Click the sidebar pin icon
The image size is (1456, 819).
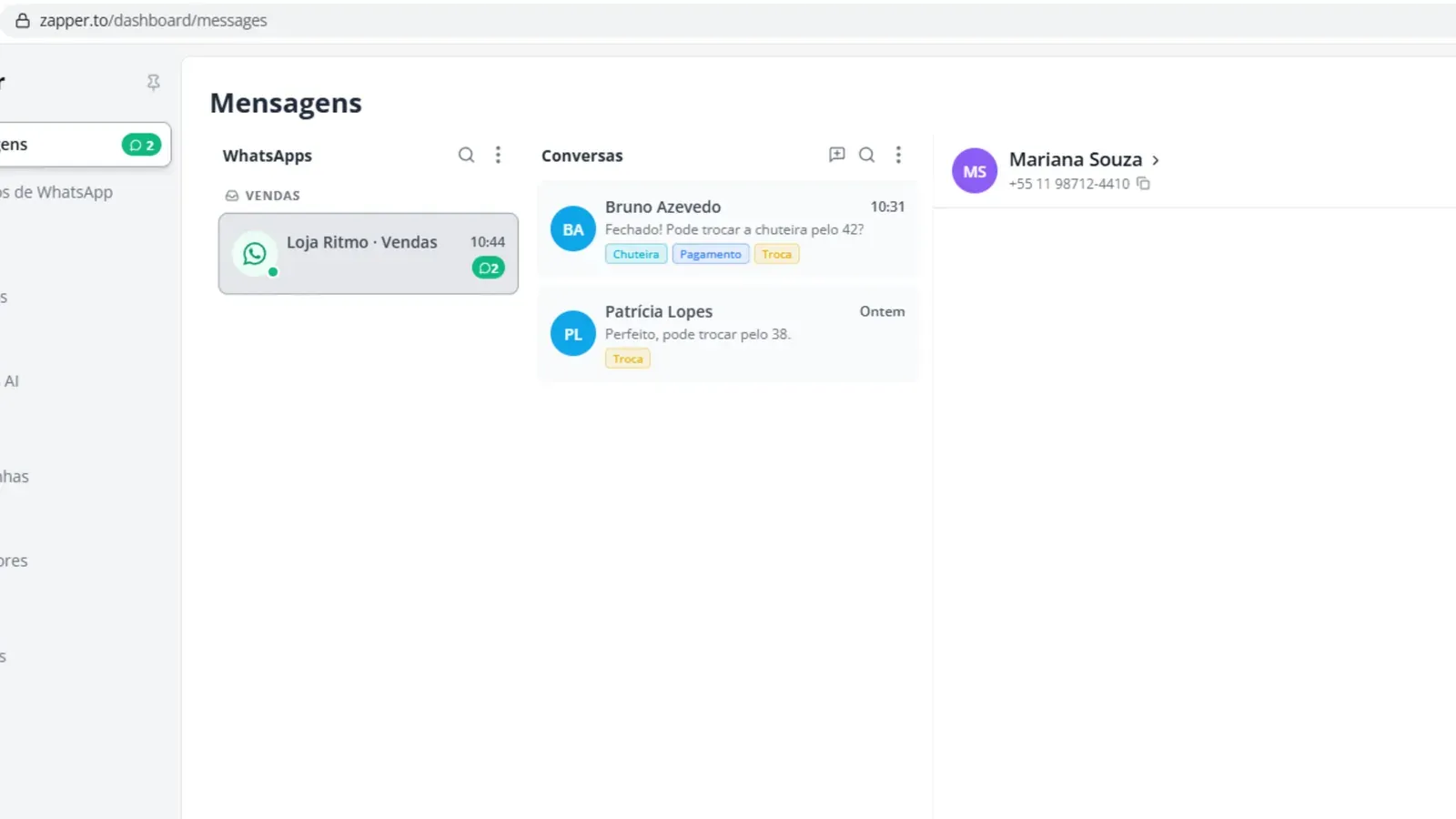click(153, 83)
